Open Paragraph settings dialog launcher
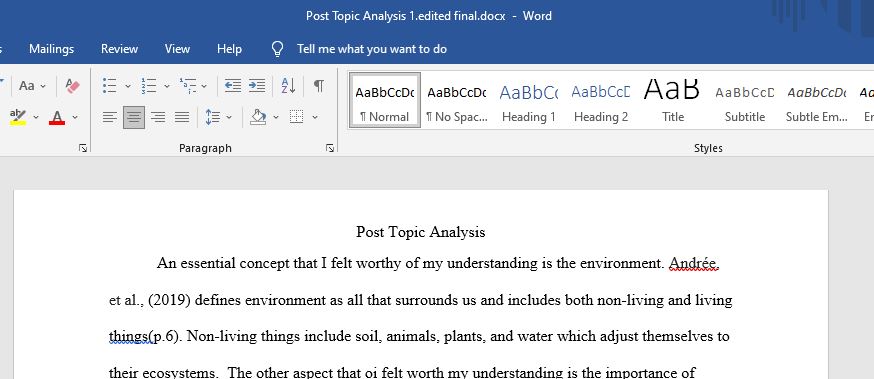 click(330, 148)
